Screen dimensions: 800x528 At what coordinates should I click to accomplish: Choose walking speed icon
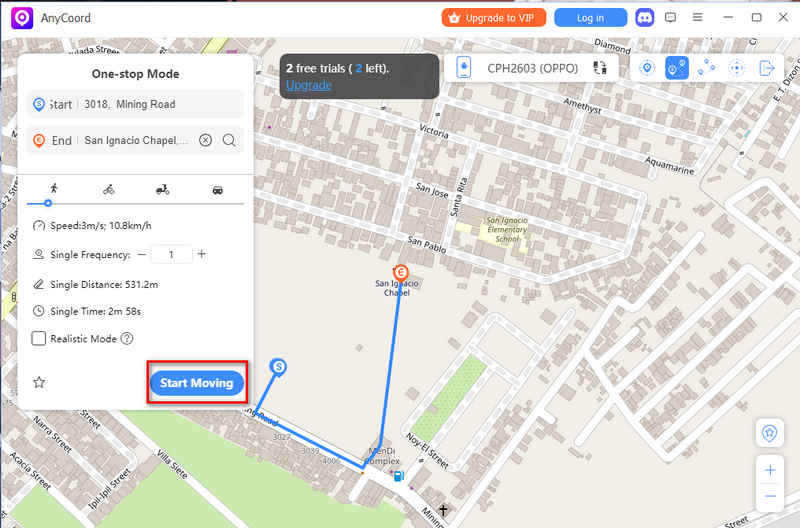click(54, 189)
